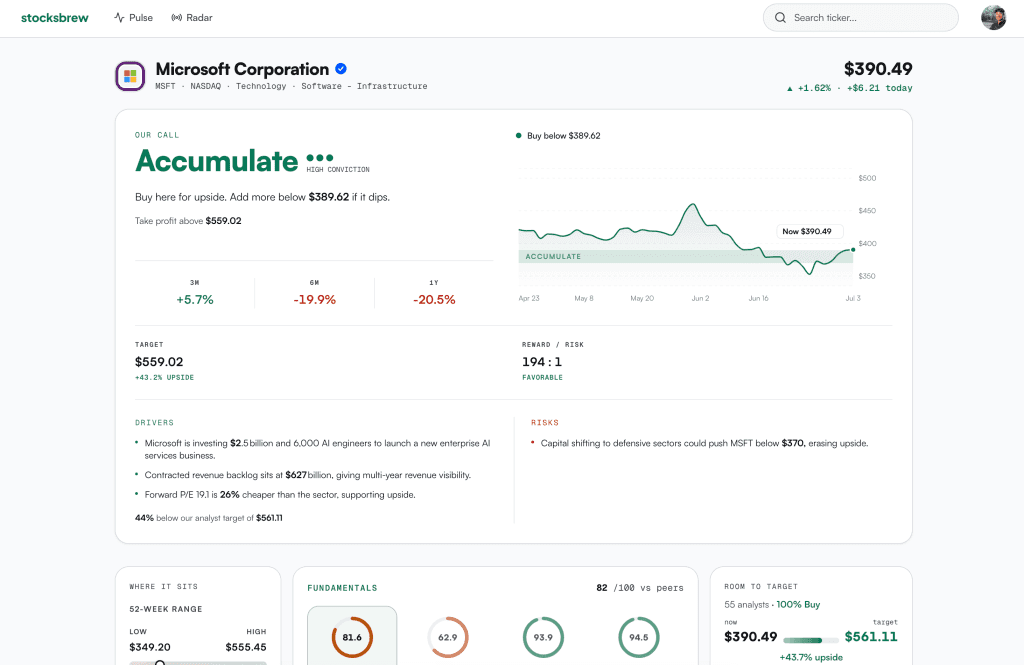Click the search magnifier icon

tap(780, 18)
